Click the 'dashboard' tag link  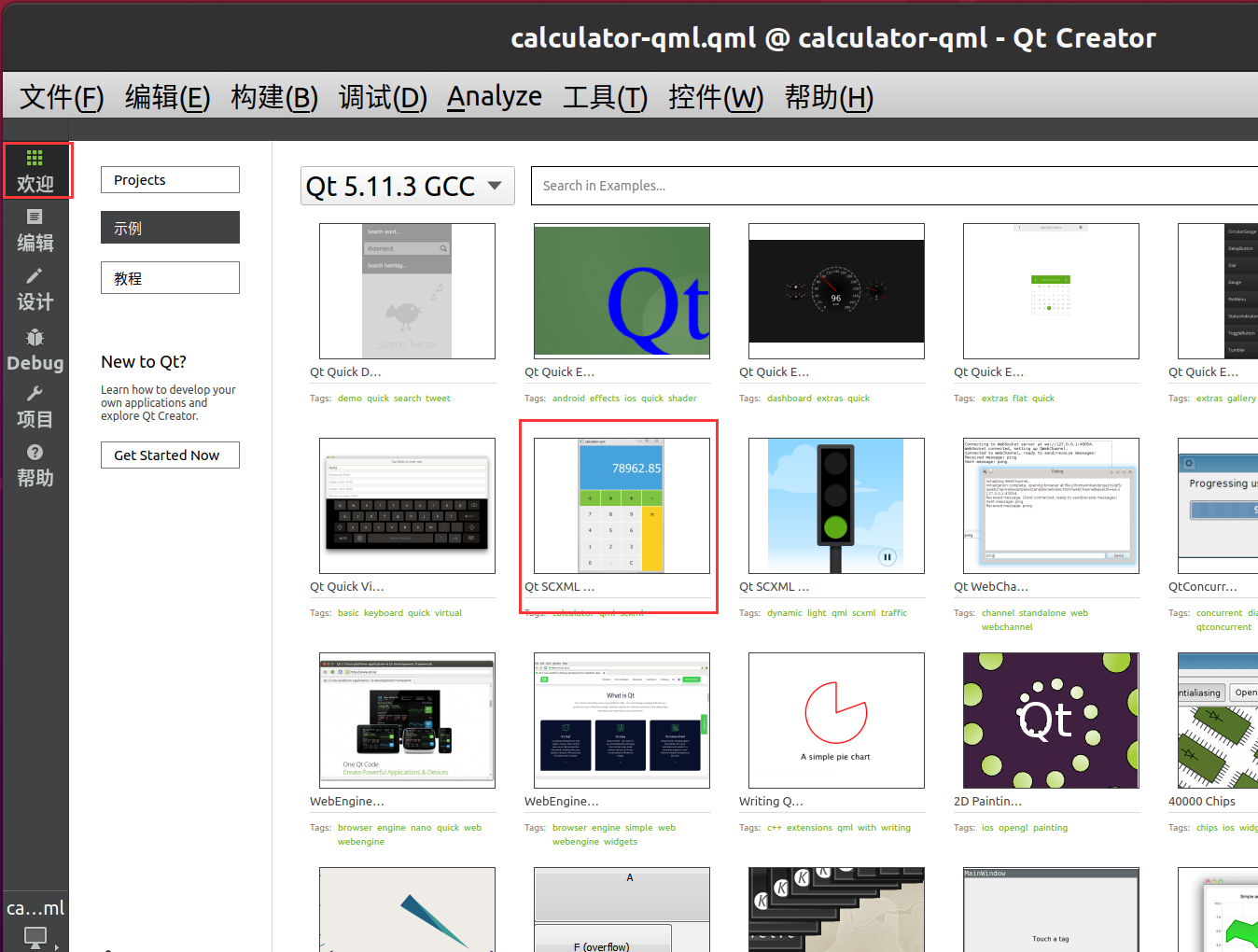pos(789,399)
